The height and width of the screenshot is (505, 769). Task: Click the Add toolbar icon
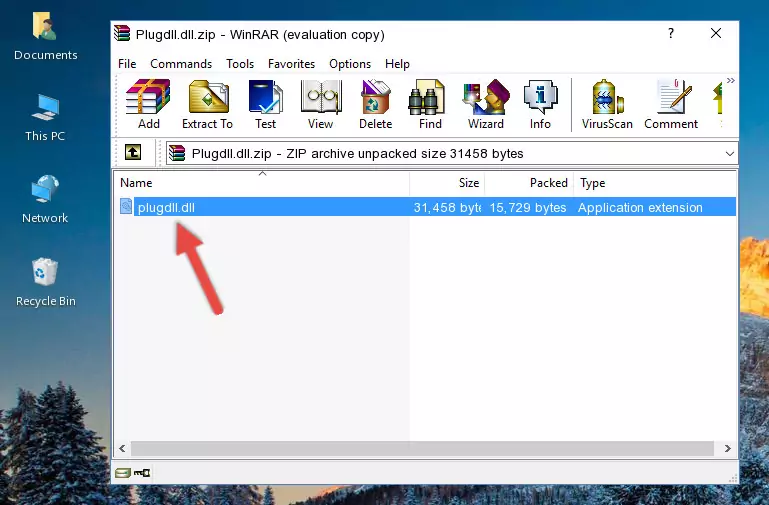click(148, 104)
